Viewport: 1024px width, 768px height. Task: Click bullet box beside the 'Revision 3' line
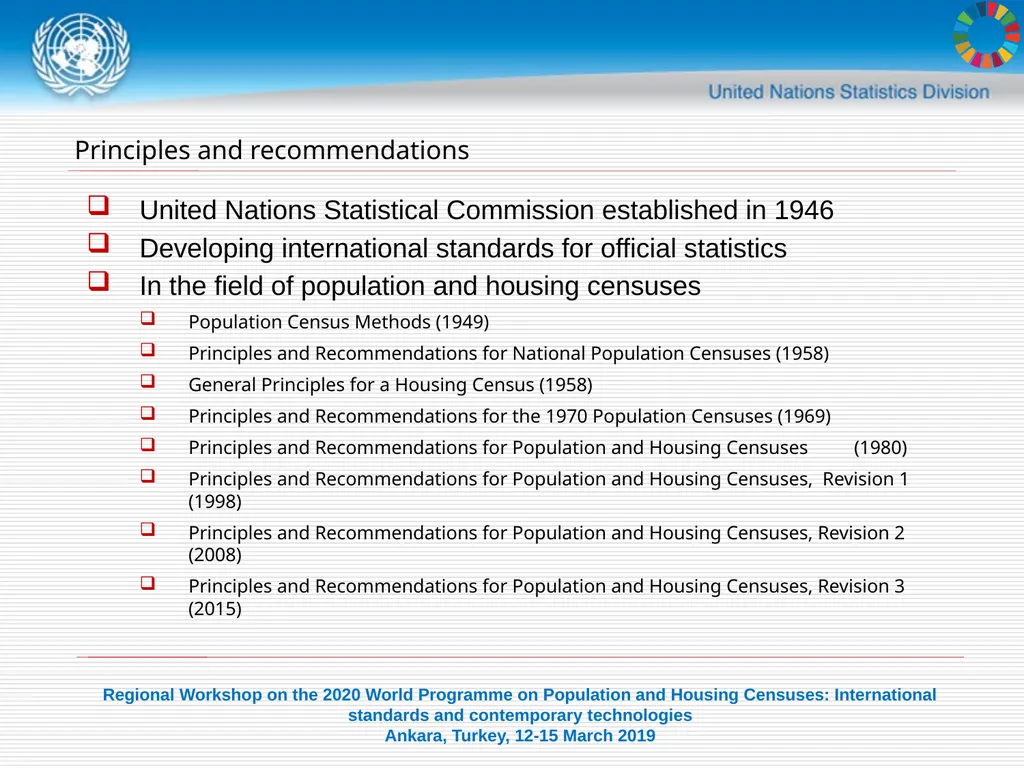click(x=148, y=583)
